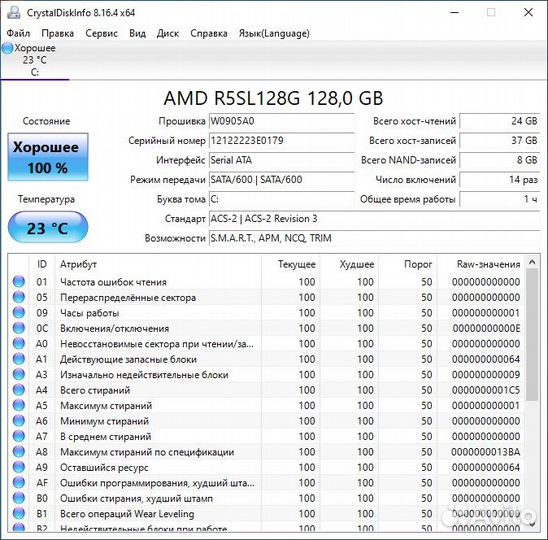Click the Атрибут column header
This screenshot has width=548, height=540.
click(158, 264)
